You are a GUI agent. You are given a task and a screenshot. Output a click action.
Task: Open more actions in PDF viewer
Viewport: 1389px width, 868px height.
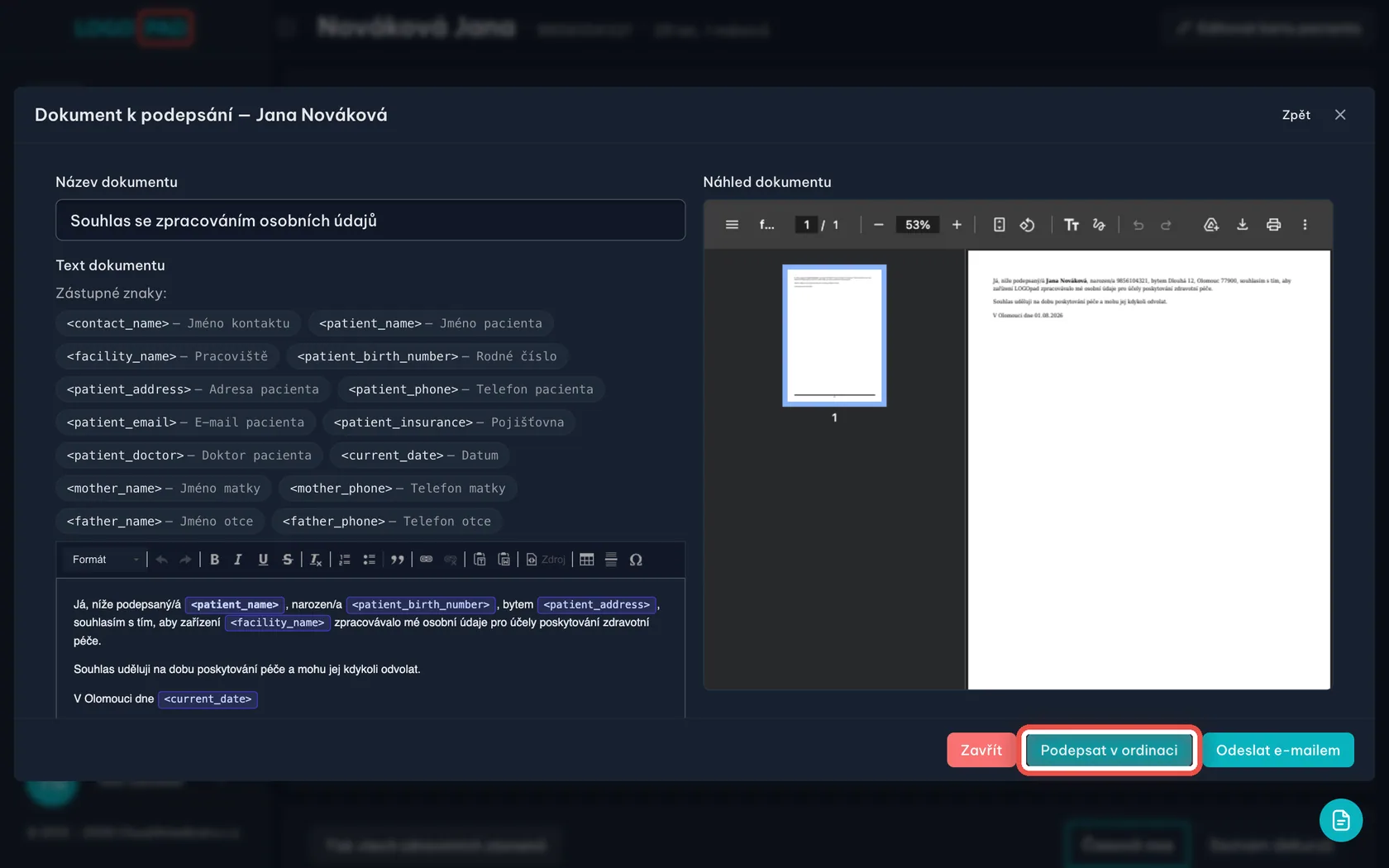1305,225
